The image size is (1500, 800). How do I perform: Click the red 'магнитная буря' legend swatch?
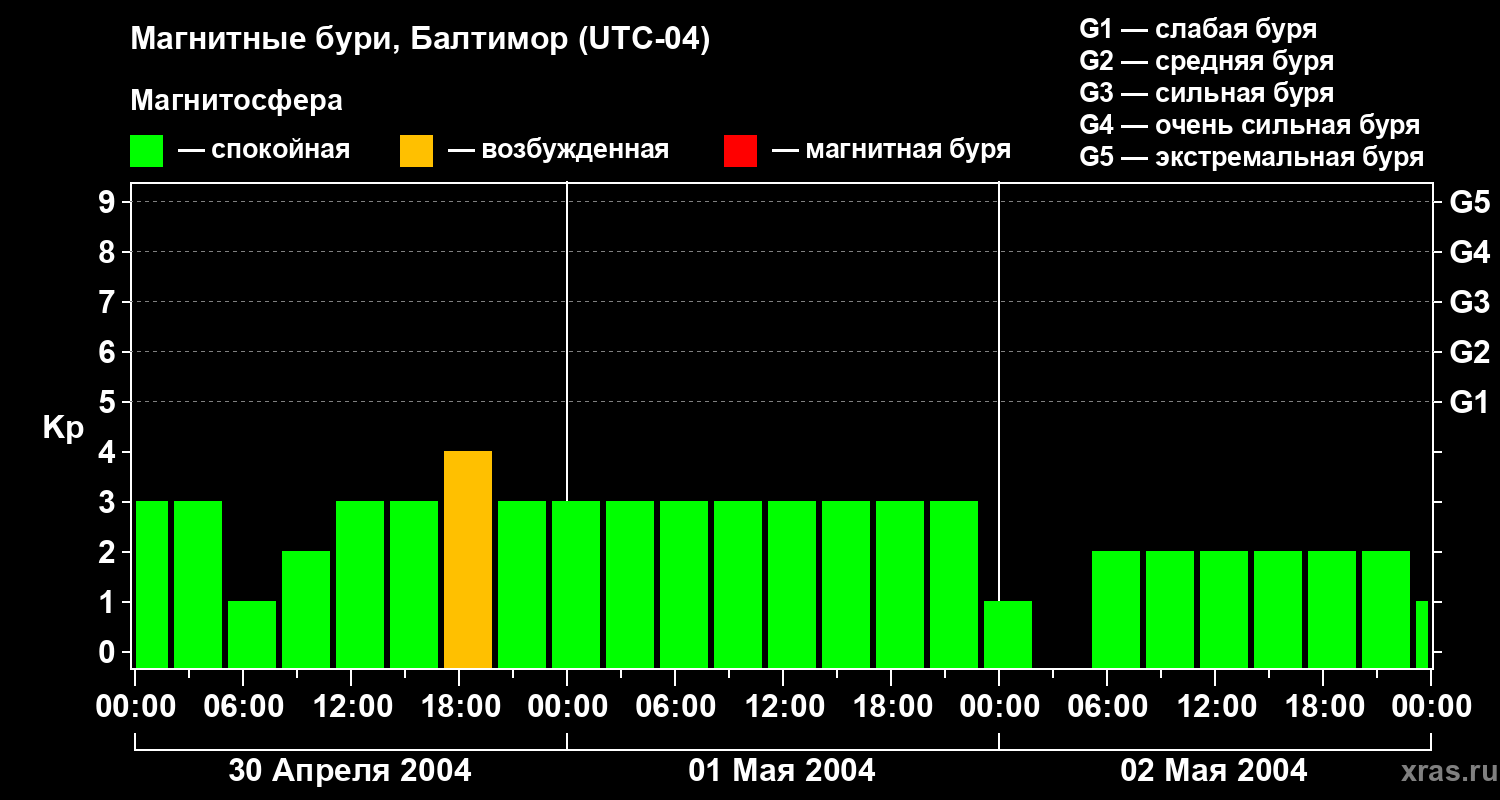point(740,151)
